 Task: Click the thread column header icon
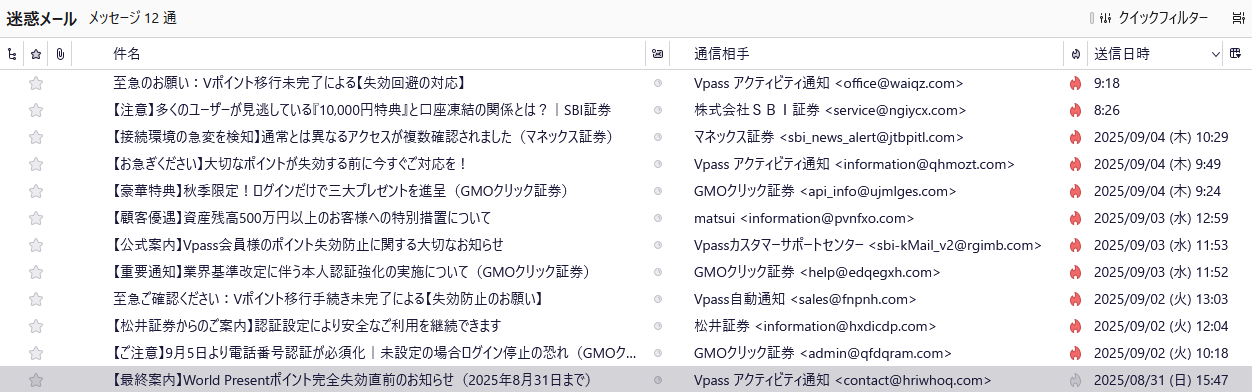[11, 53]
